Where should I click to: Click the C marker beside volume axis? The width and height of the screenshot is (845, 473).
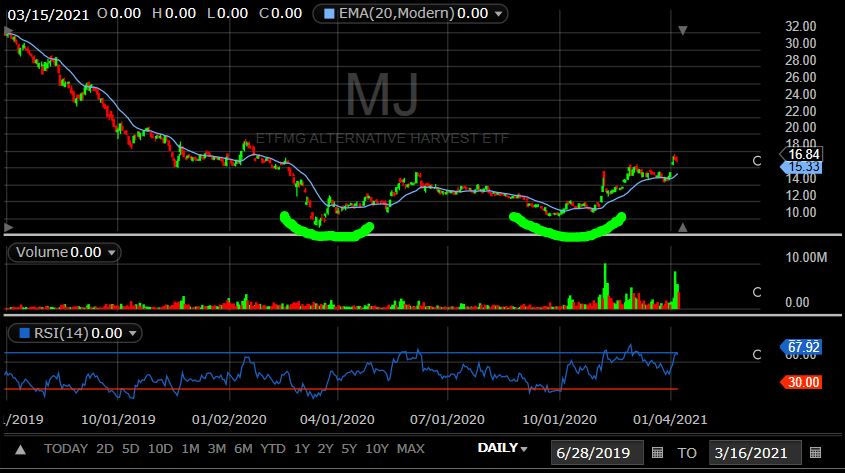pos(757,292)
